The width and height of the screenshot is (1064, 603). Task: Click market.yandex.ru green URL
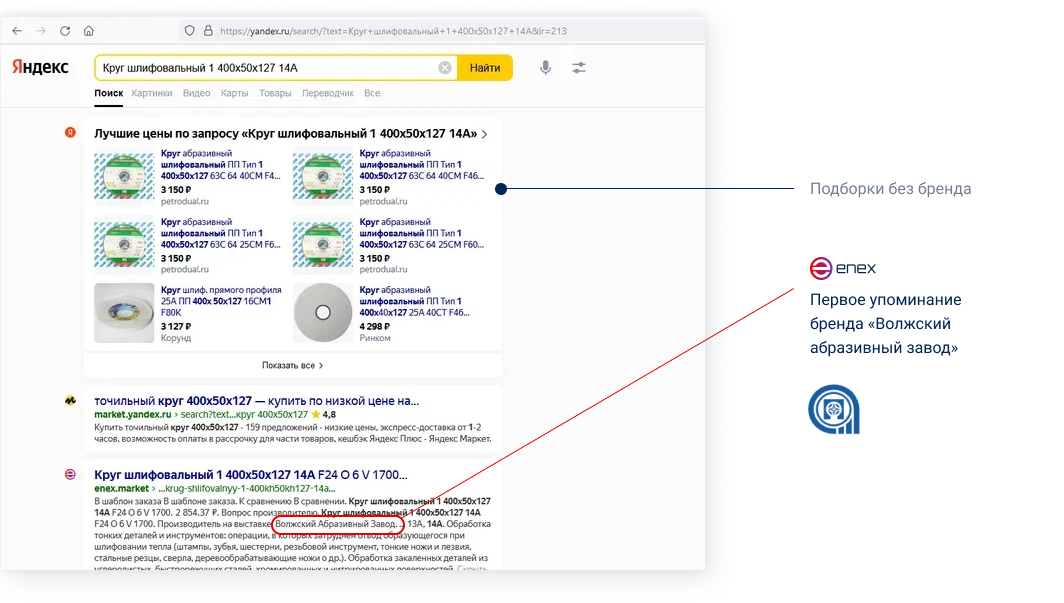pos(133,414)
